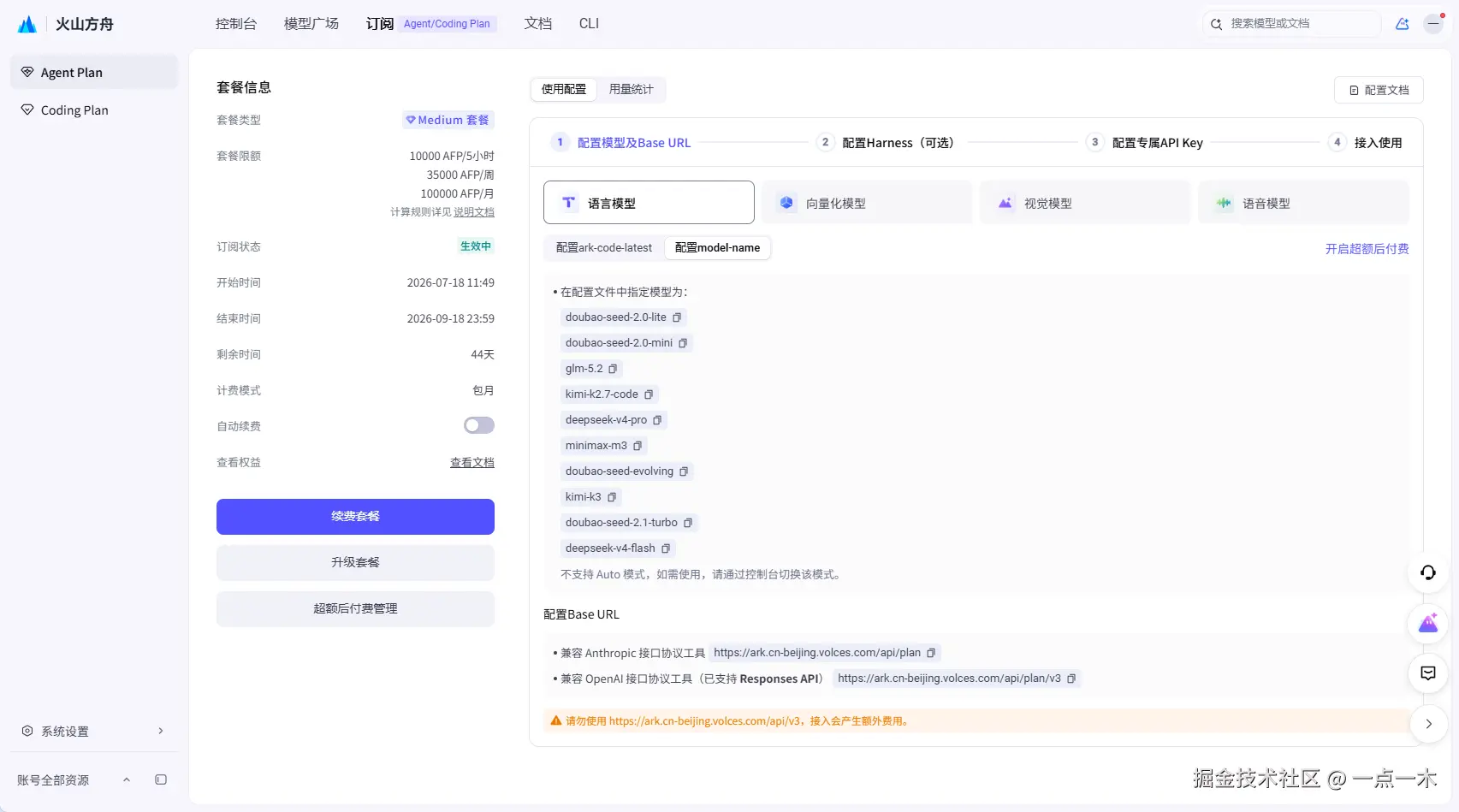Copy the Anthropic-compatible Base URL
The height and width of the screenshot is (812, 1459).
[x=931, y=653]
